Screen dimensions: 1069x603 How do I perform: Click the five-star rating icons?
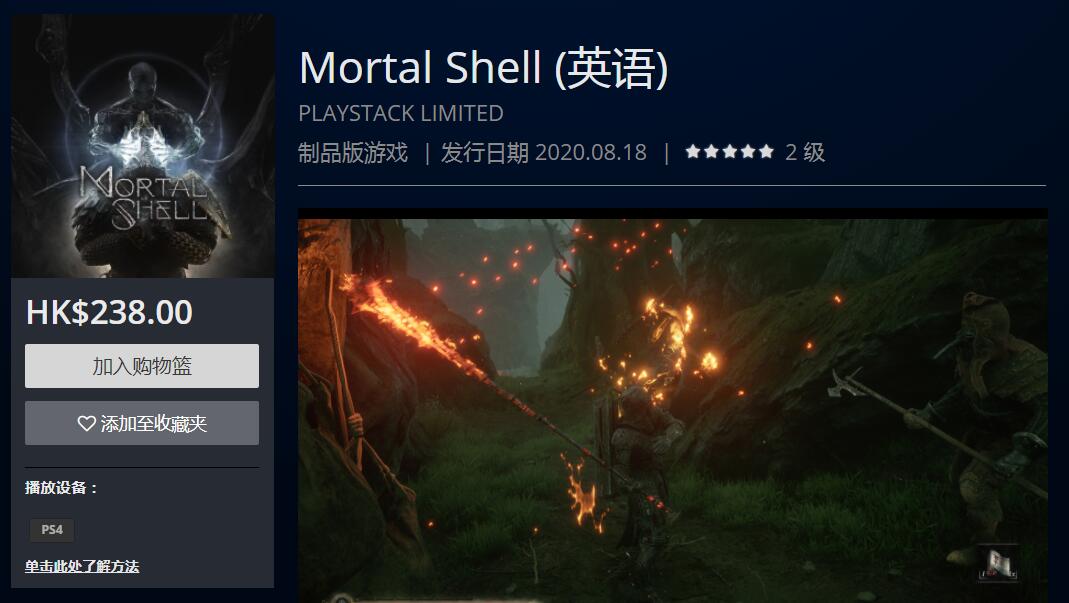729,151
